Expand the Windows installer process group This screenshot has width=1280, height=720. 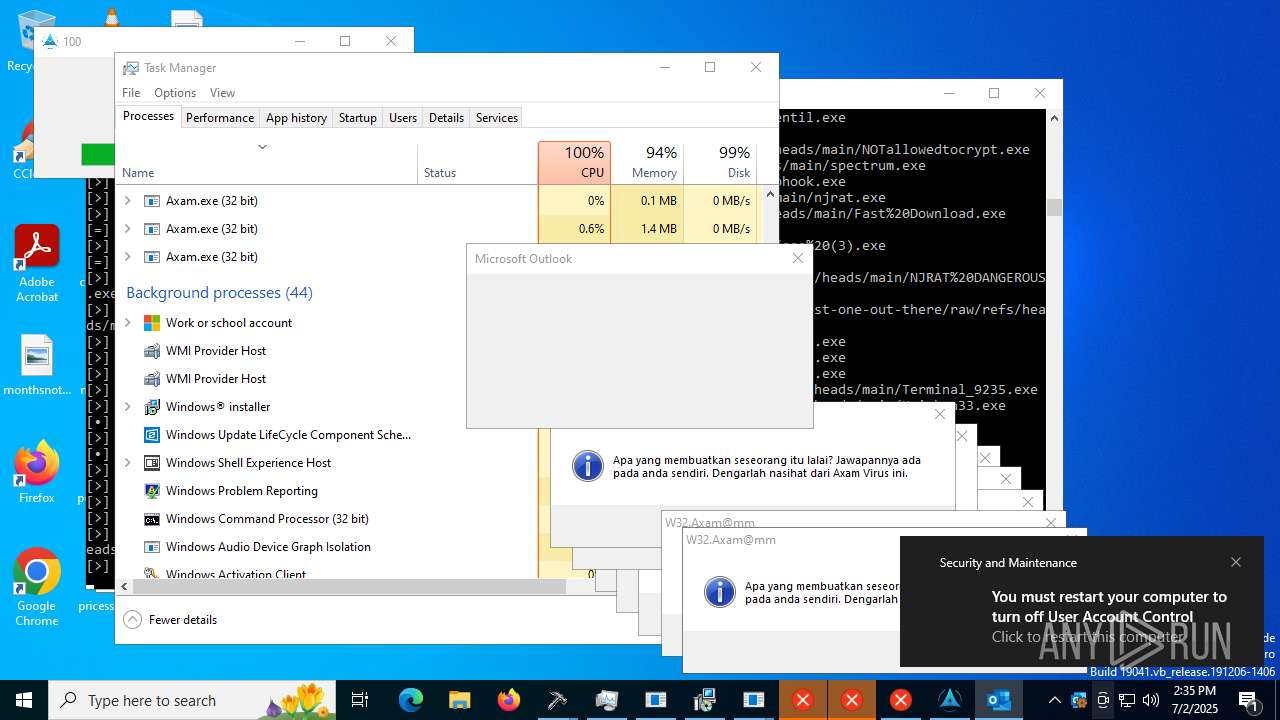tap(127, 407)
